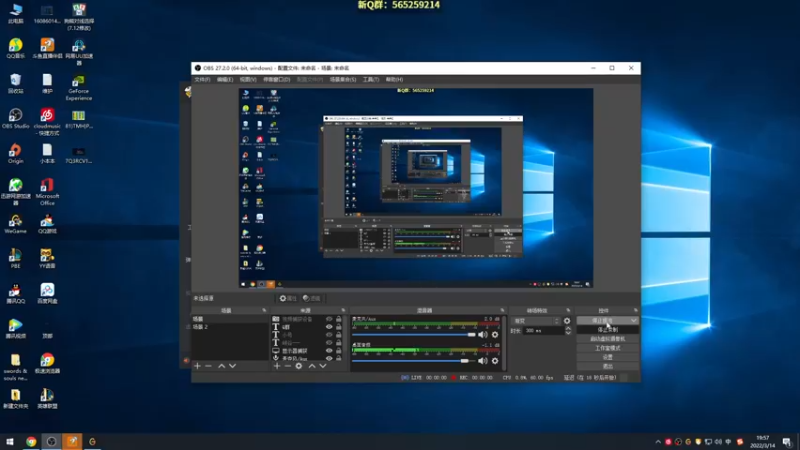
Task: Open 桌面音频 mixer channel settings gear
Action: (x=495, y=361)
